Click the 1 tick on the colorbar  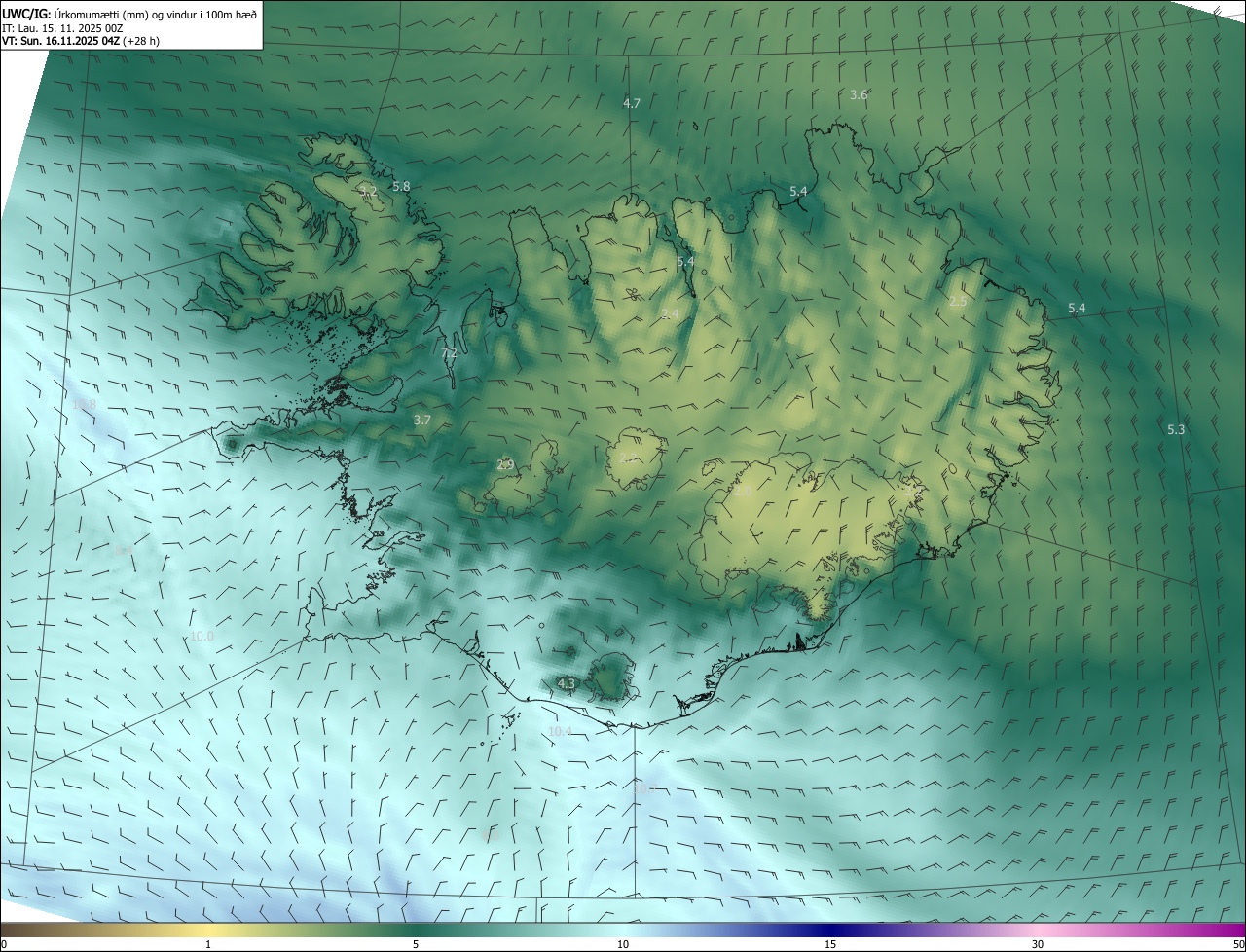pos(208,944)
